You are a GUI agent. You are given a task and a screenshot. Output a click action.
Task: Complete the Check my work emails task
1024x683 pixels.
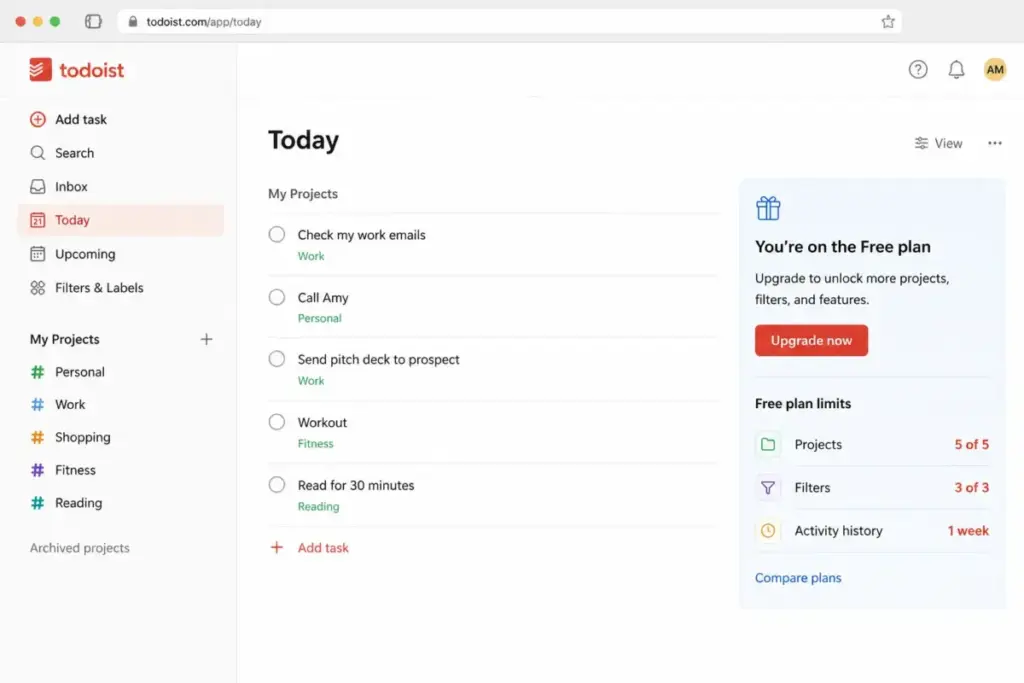pyautogui.click(x=277, y=234)
